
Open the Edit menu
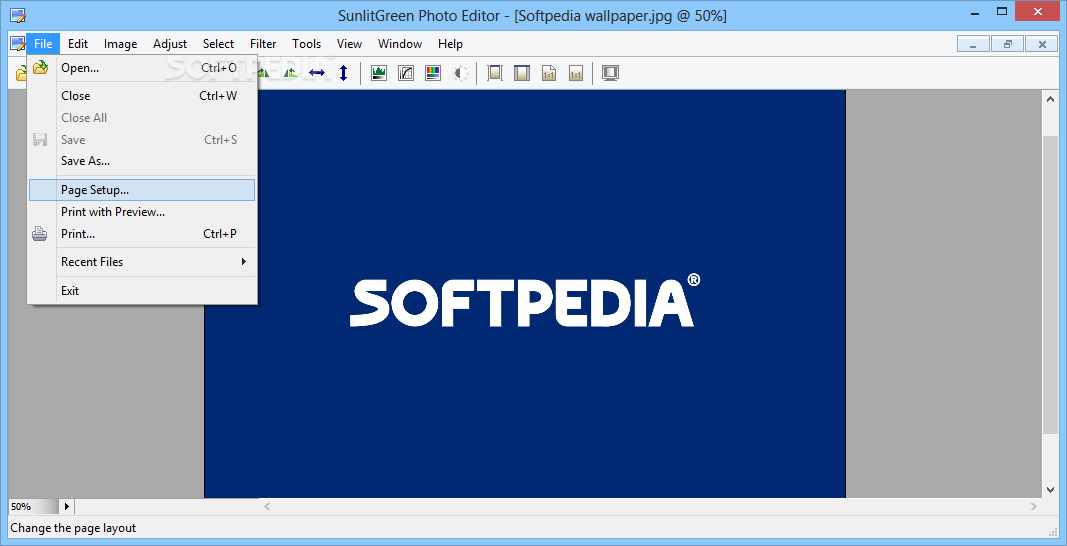tap(78, 44)
